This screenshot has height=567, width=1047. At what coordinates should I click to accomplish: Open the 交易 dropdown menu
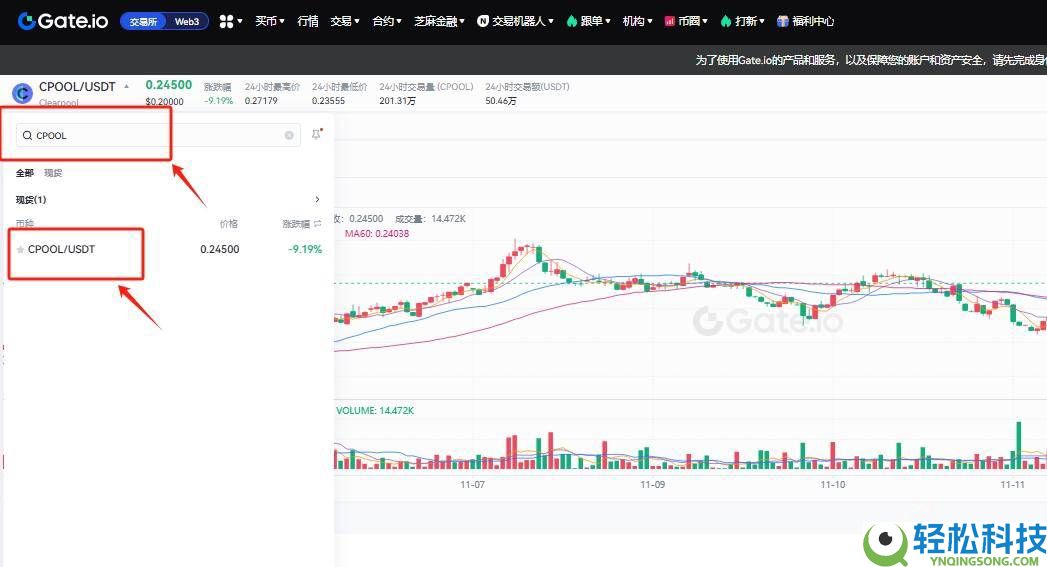345,21
